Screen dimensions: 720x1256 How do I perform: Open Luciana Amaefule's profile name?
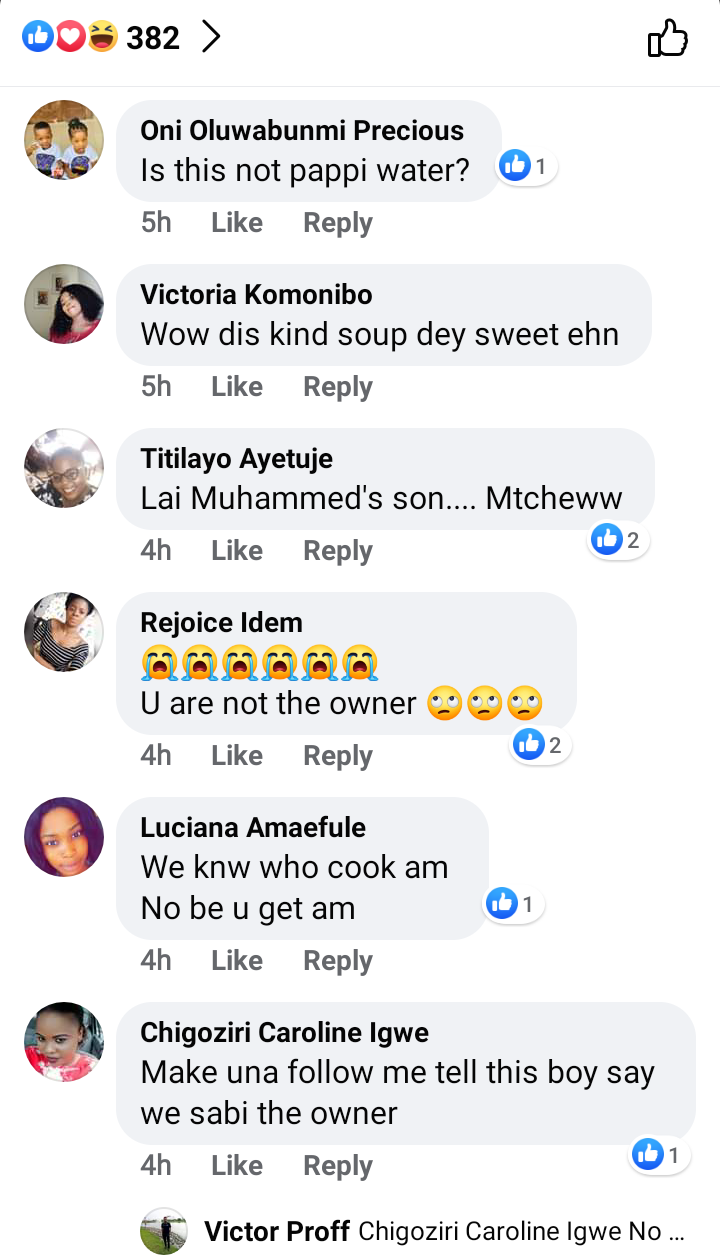pos(253,828)
